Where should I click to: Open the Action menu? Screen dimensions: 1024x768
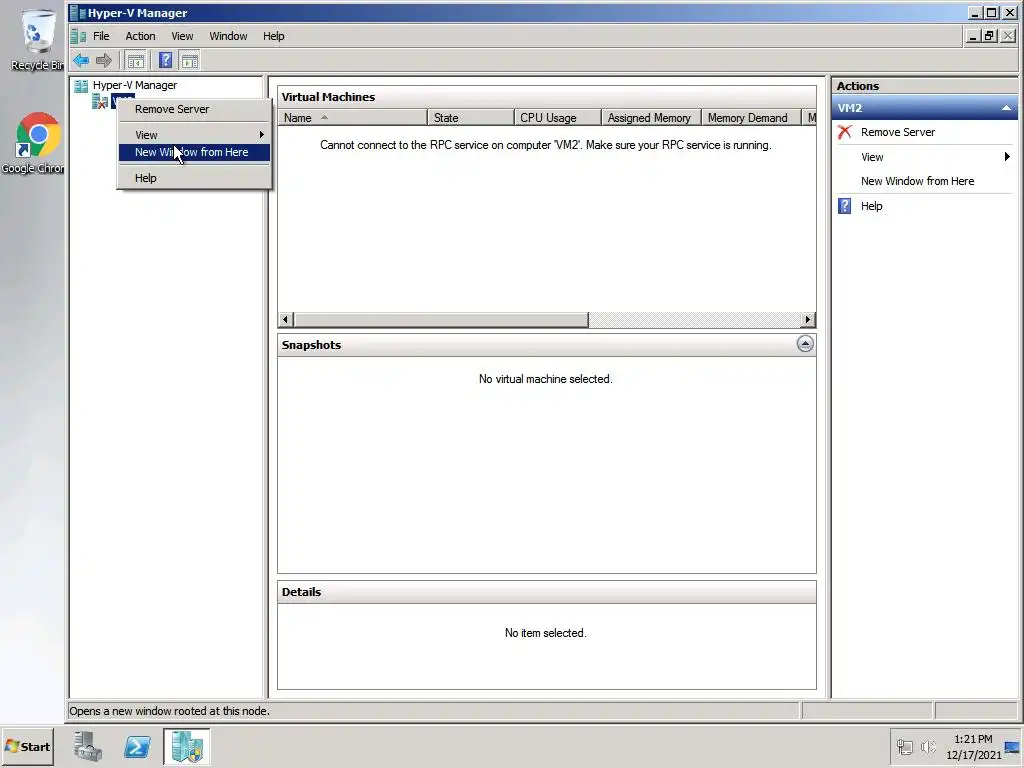click(x=140, y=36)
